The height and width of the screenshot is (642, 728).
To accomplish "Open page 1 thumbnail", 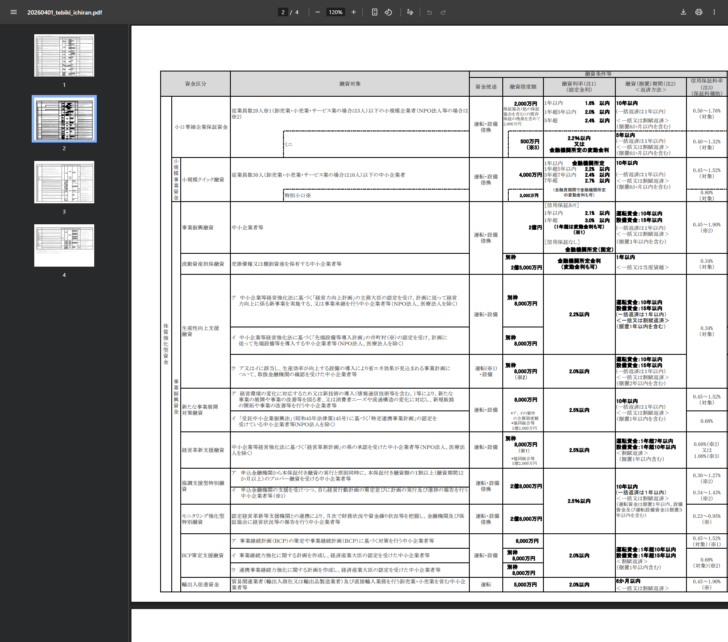I will (x=64, y=55).
